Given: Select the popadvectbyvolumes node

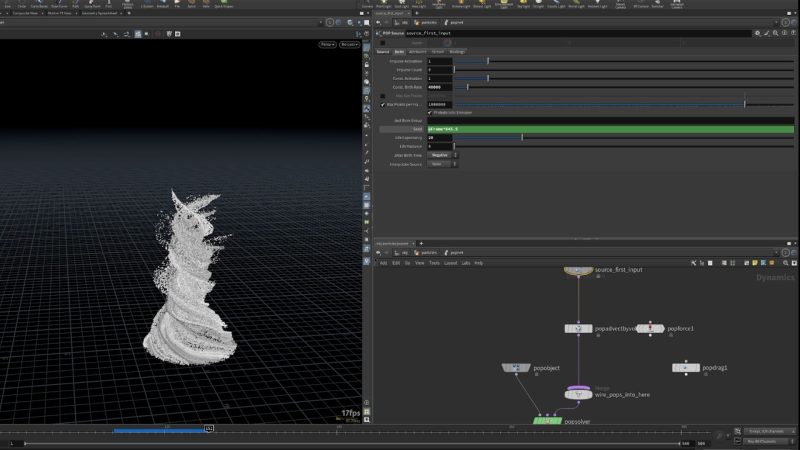Looking at the screenshot, I should click(x=578, y=328).
